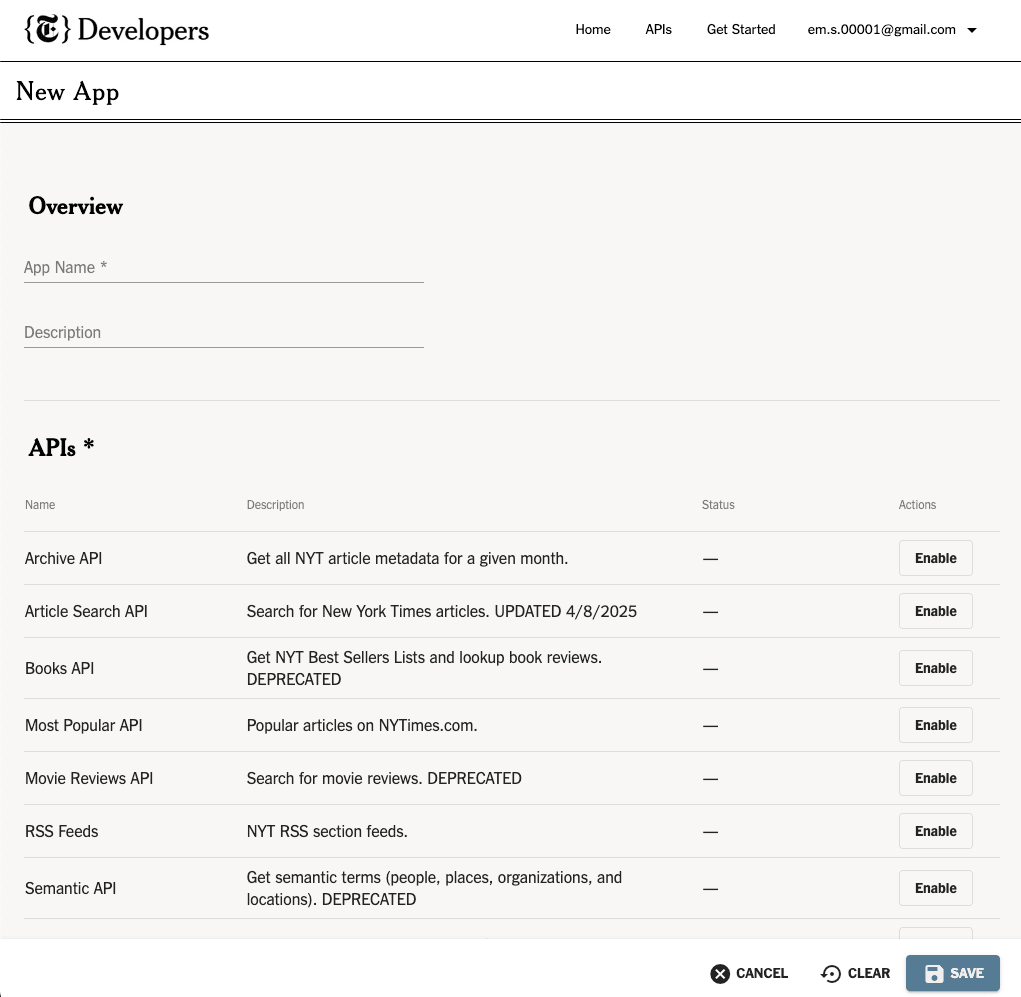Click the New App page title
Image resolution: width=1021 pixels, height=997 pixels.
(67, 92)
